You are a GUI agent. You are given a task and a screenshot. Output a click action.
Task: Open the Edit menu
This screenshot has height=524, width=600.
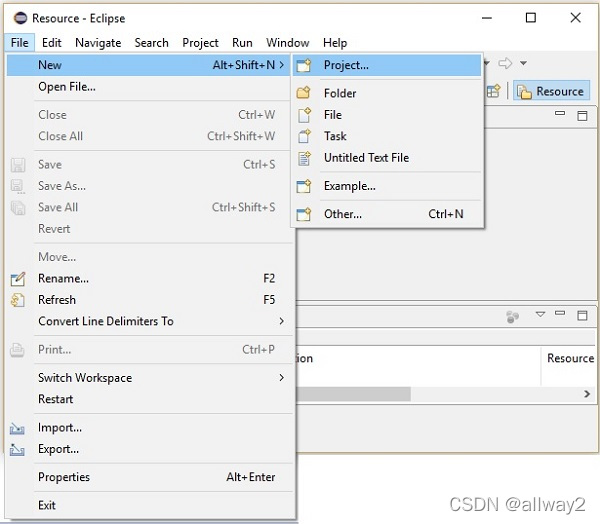[52, 42]
